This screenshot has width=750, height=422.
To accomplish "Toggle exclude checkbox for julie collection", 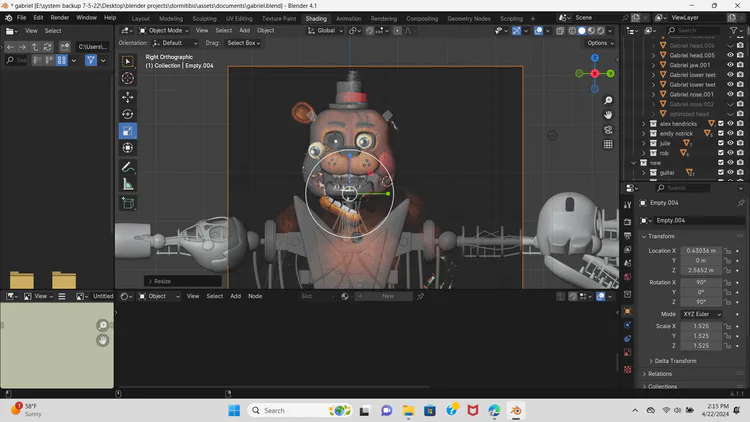I will tap(721, 143).
